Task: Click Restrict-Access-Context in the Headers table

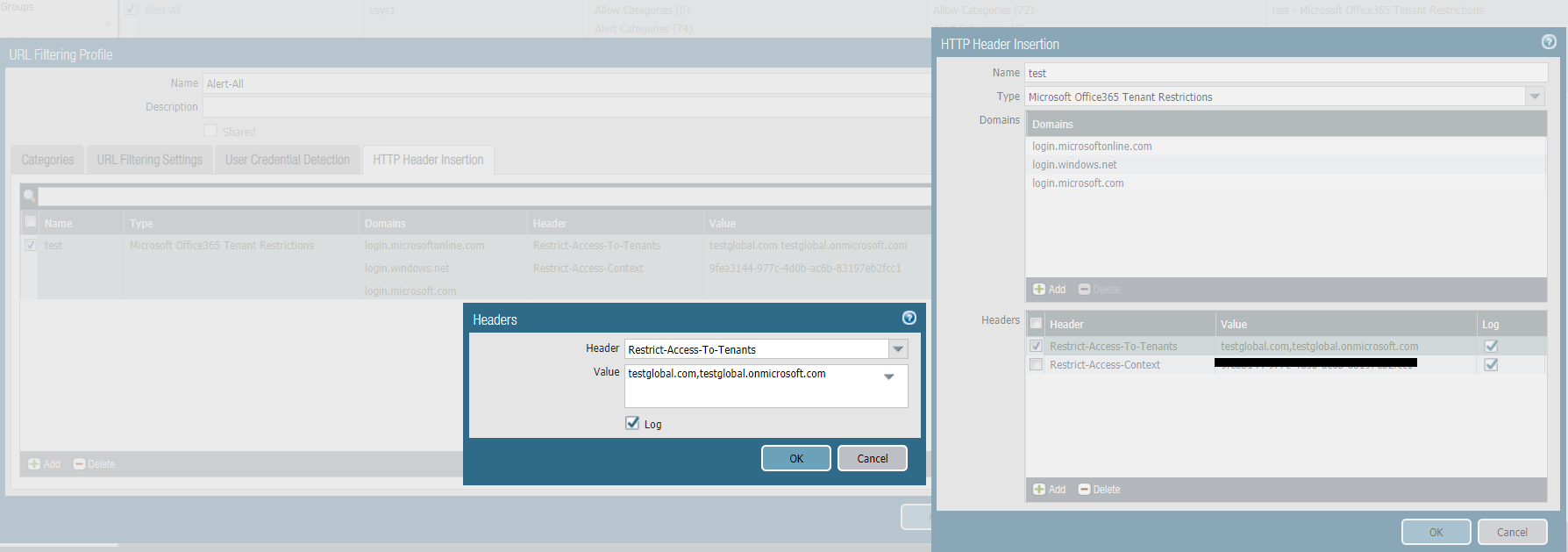Action: point(1105,365)
